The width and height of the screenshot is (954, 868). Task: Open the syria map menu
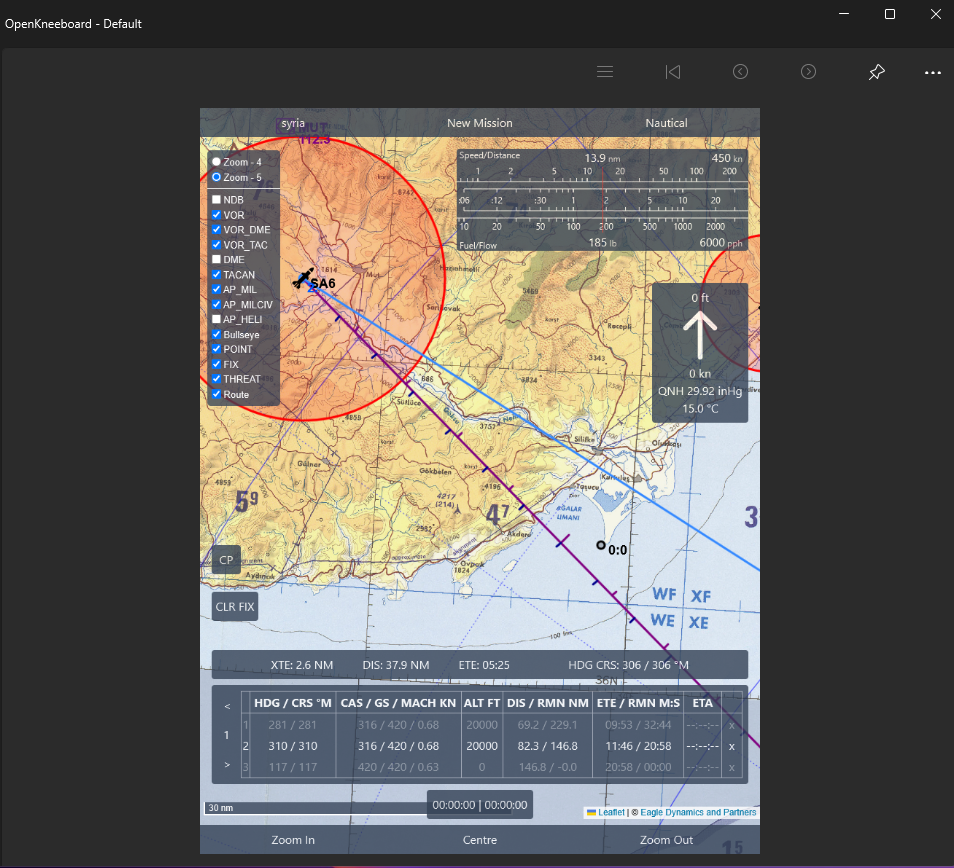293,123
